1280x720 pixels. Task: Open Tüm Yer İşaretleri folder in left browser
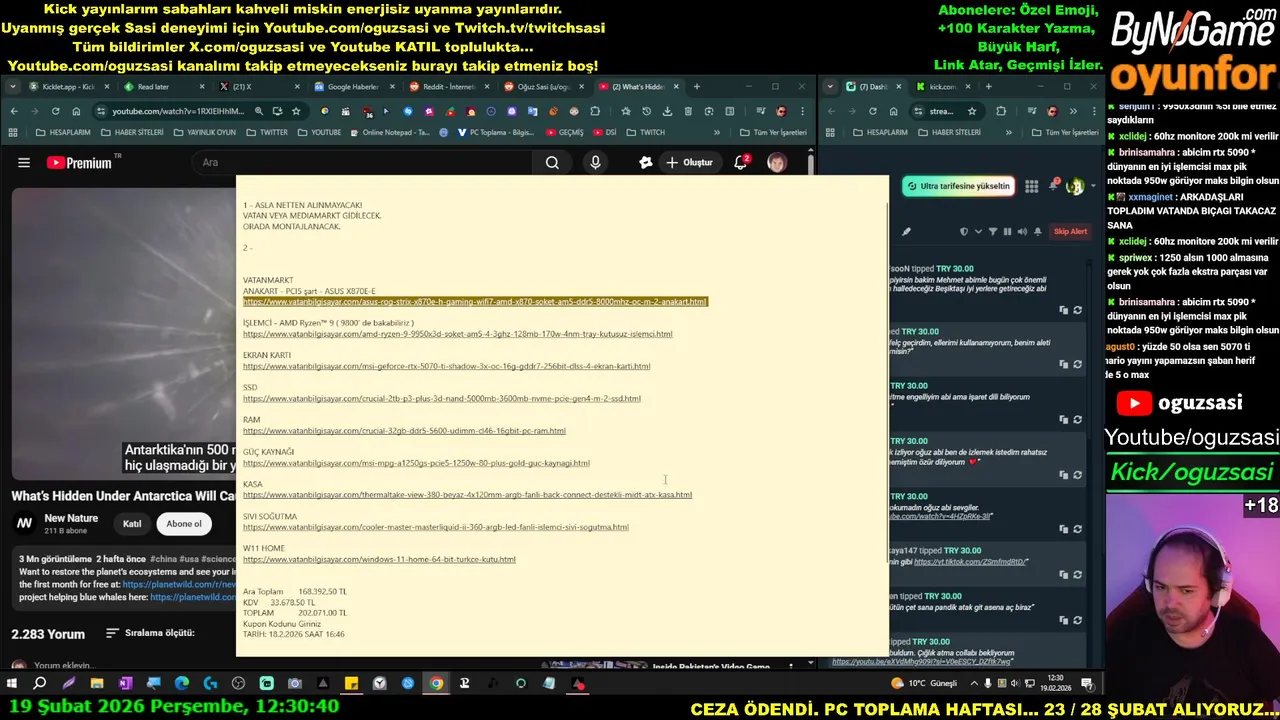[772, 132]
